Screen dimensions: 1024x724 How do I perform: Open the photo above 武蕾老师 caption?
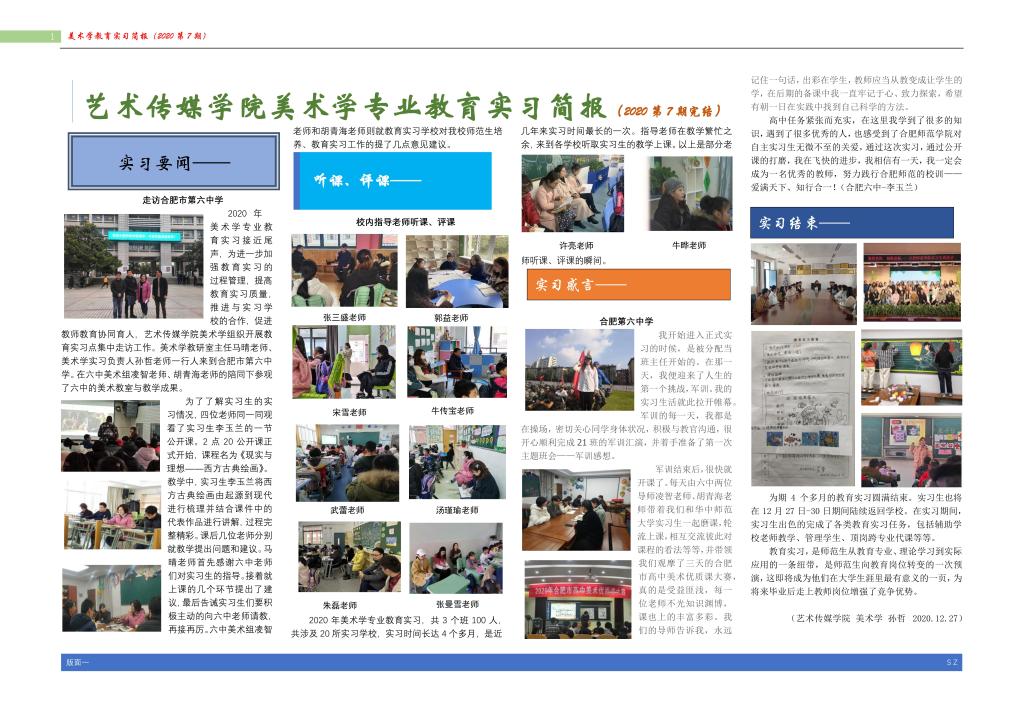coord(347,463)
